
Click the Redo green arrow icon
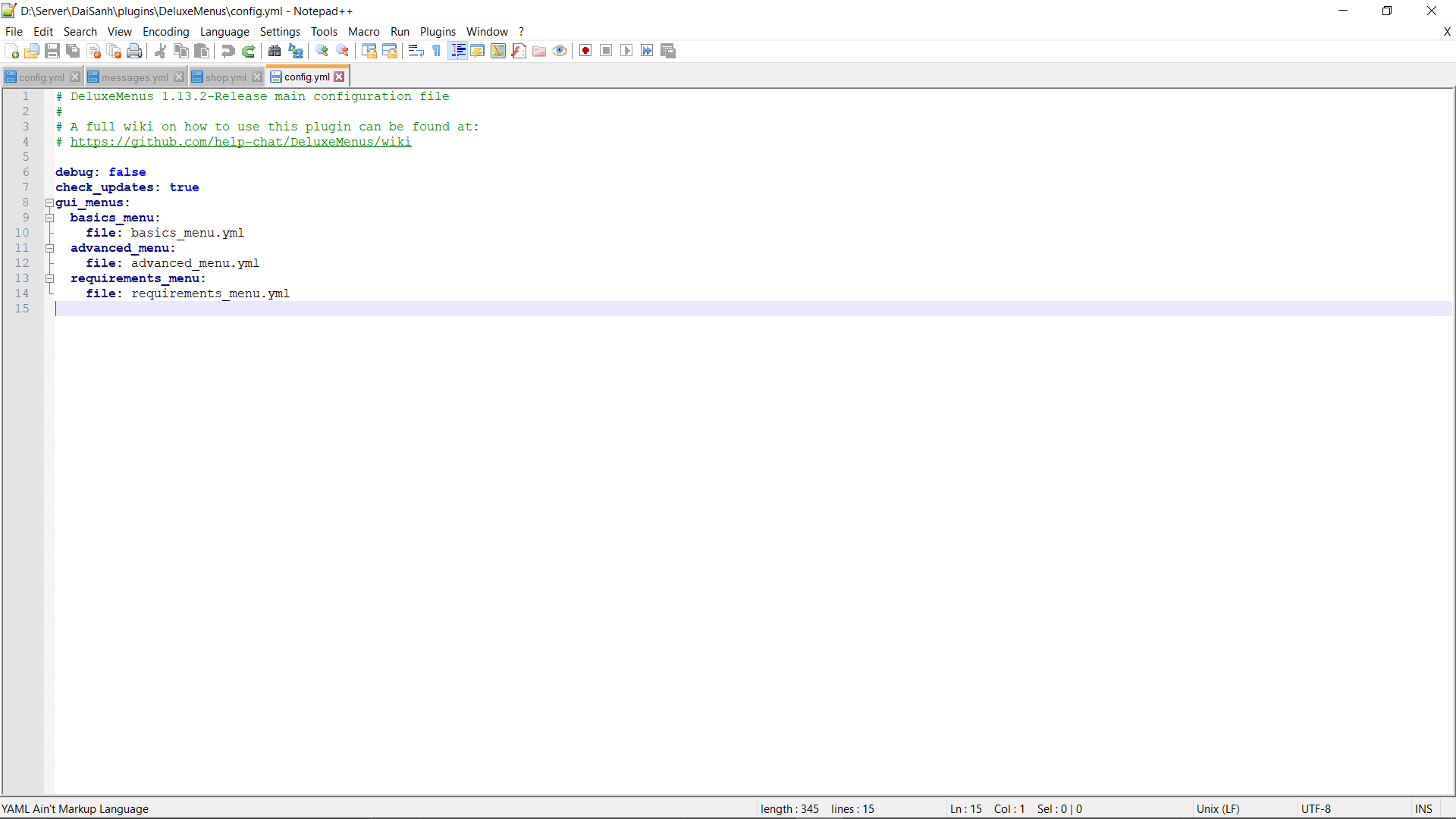pos(249,51)
